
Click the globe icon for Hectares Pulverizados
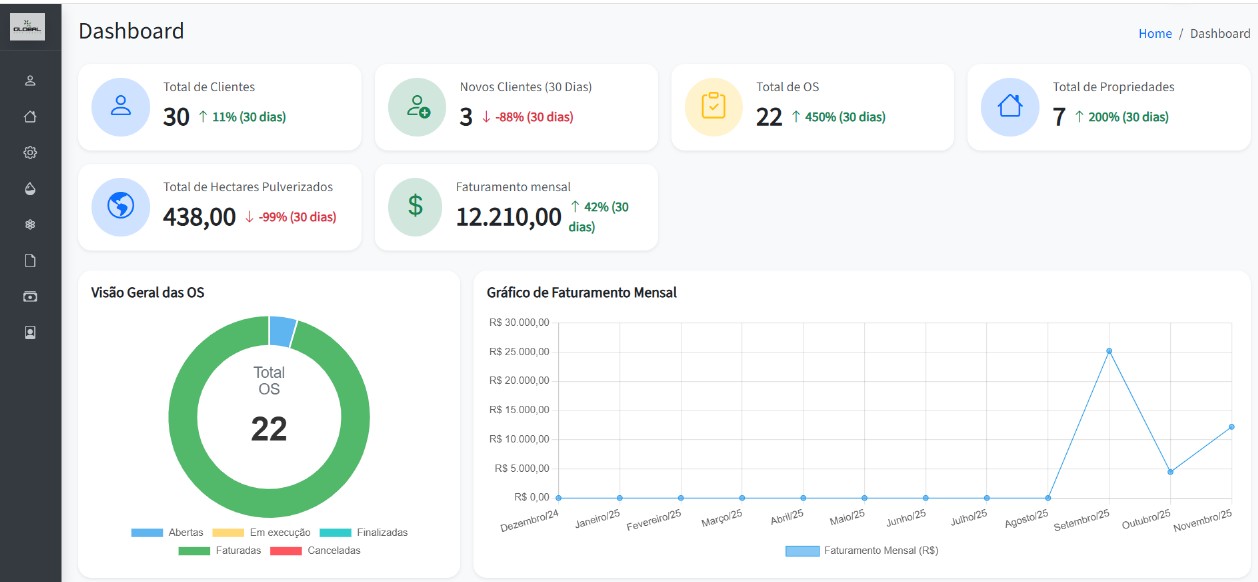(121, 206)
